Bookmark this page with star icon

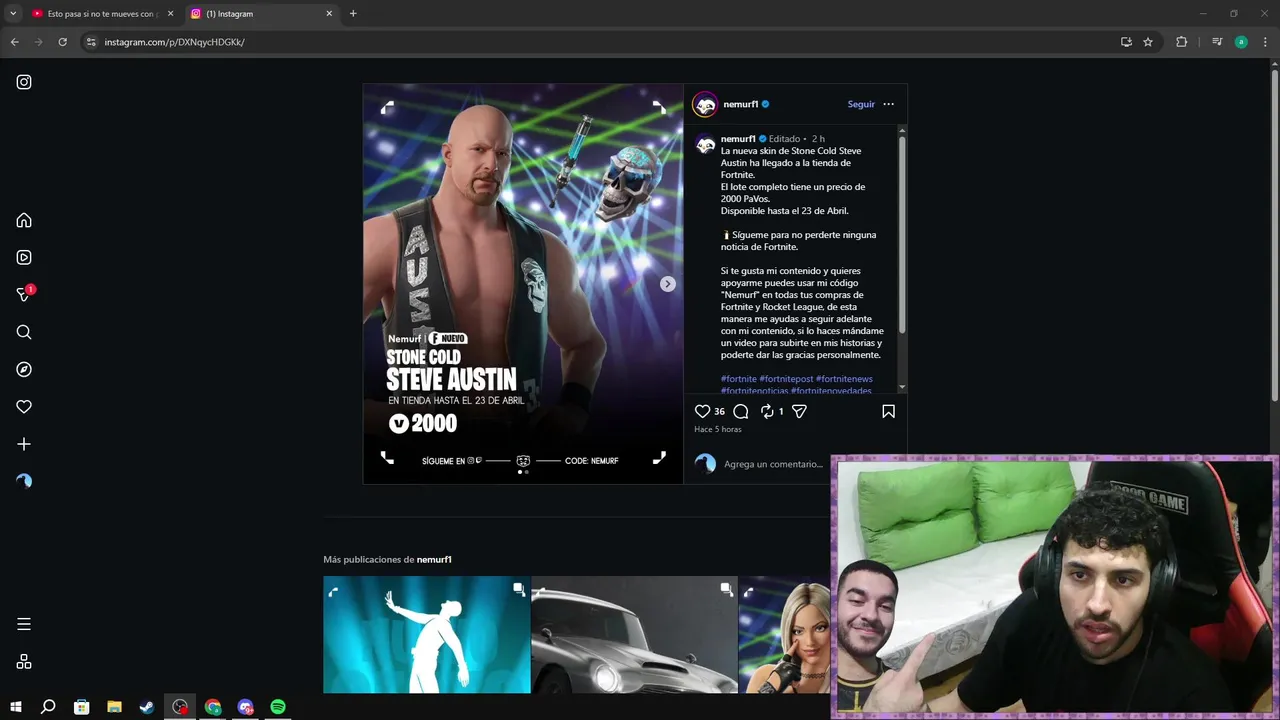tap(1148, 42)
